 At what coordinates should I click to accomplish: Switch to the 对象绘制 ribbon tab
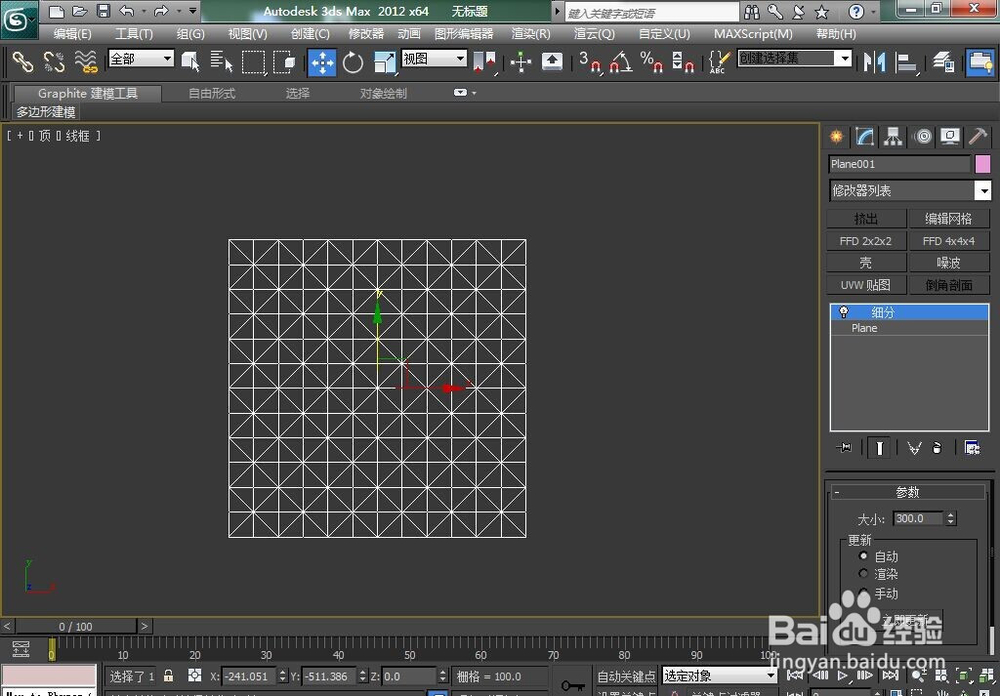click(x=383, y=93)
